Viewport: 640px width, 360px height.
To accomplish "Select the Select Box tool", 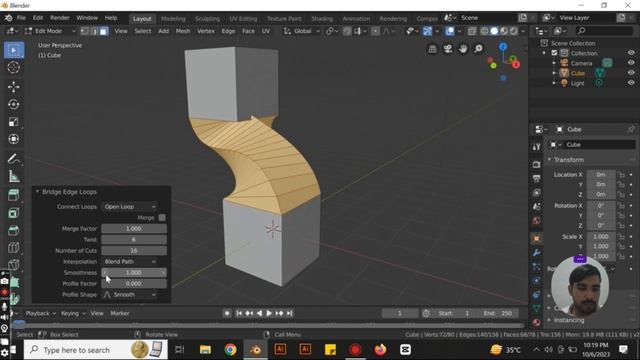I will click(x=13, y=50).
